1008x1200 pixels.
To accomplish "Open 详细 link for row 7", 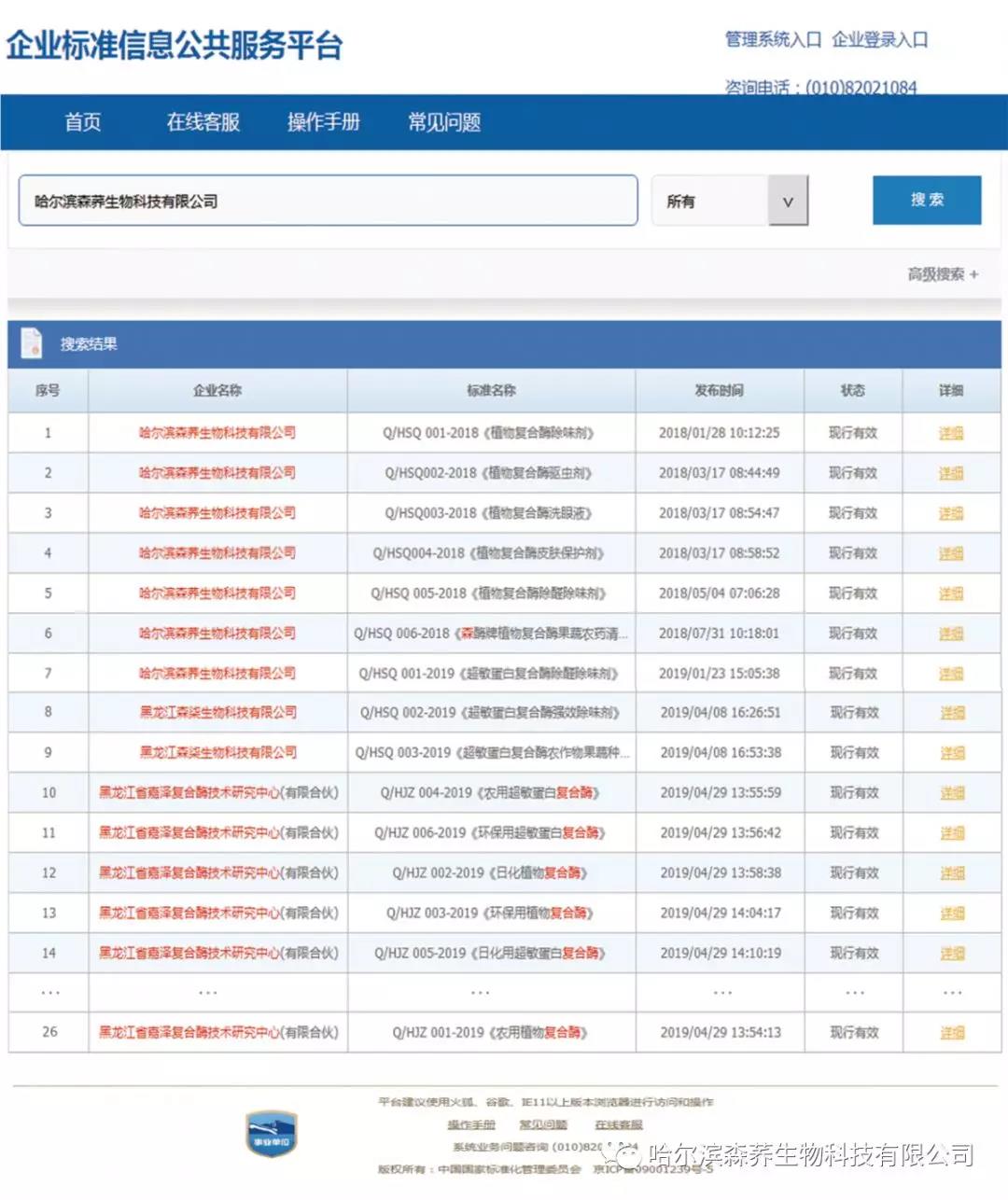I will click(x=951, y=674).
